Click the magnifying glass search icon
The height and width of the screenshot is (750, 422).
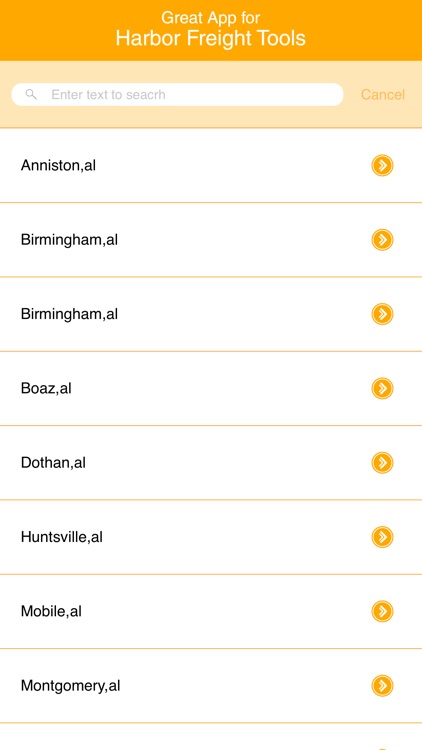[31, 94]
